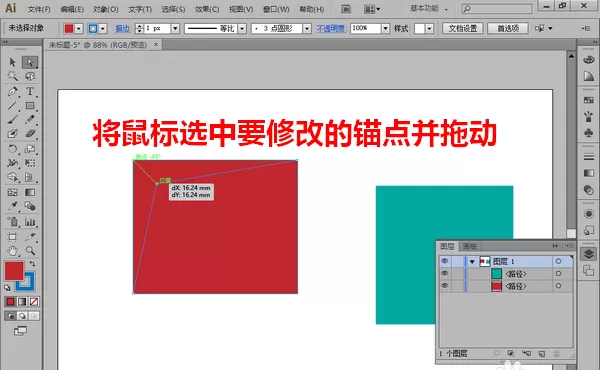Select the Rectangle tool

coord(30,106)
